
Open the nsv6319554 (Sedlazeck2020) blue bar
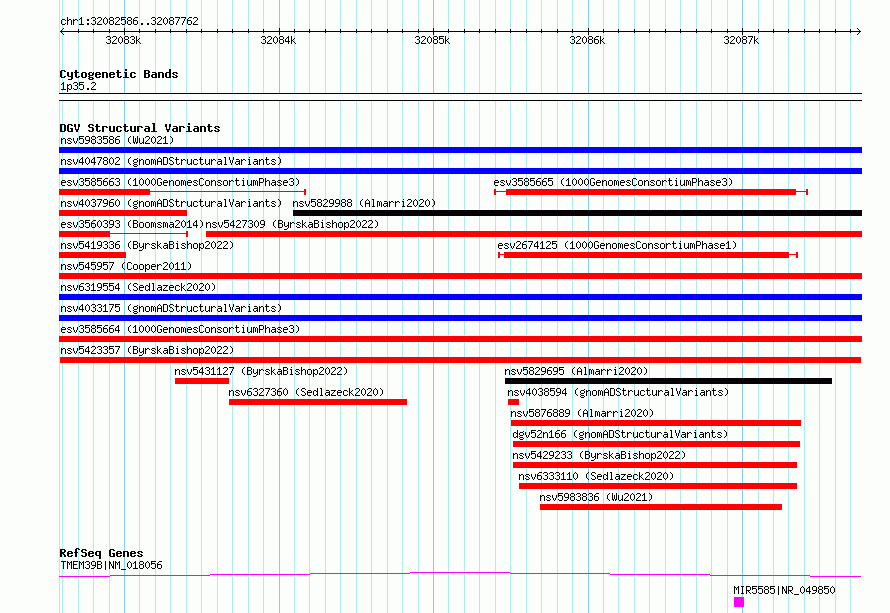pyautogui.click(x=460, y=297)
